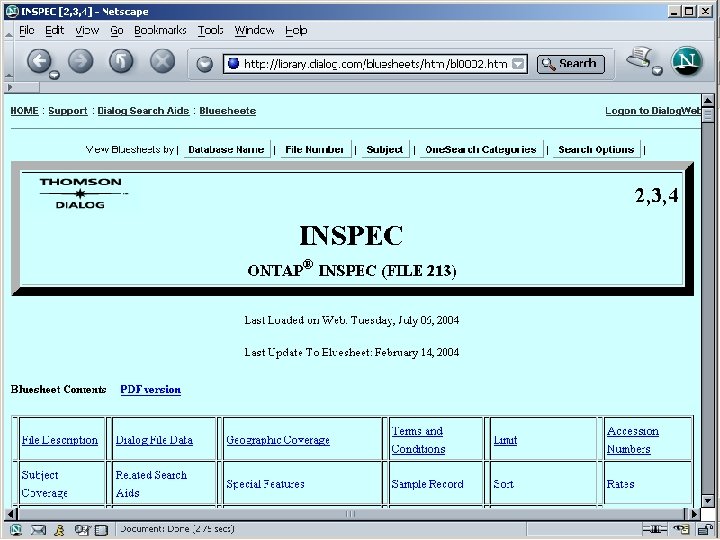Open the Print options dropdown arrow
The width and height of the screenshot is (720, 540).
(658, 70)
